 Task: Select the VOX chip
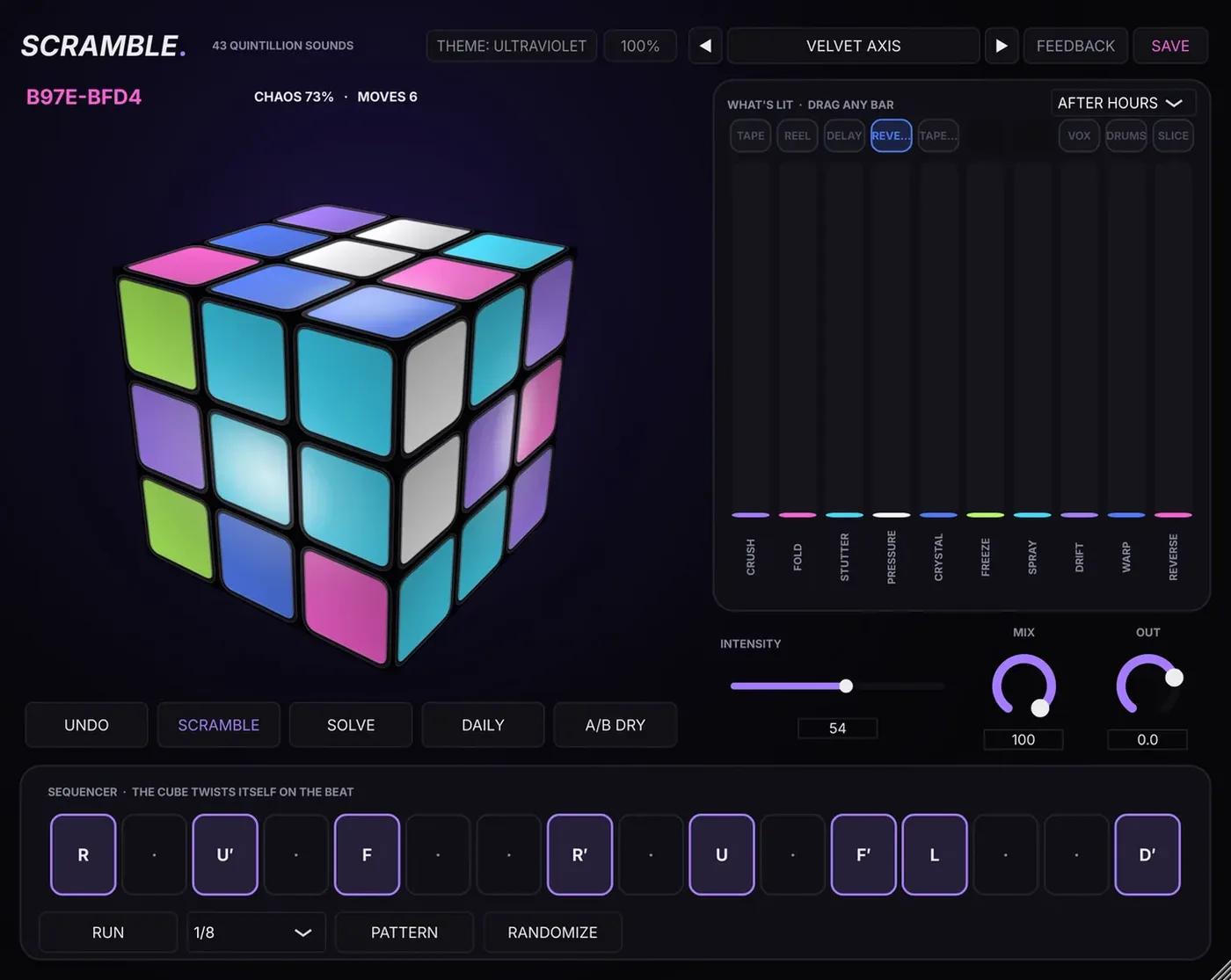pyautogui.click(x=1079, y=135)
